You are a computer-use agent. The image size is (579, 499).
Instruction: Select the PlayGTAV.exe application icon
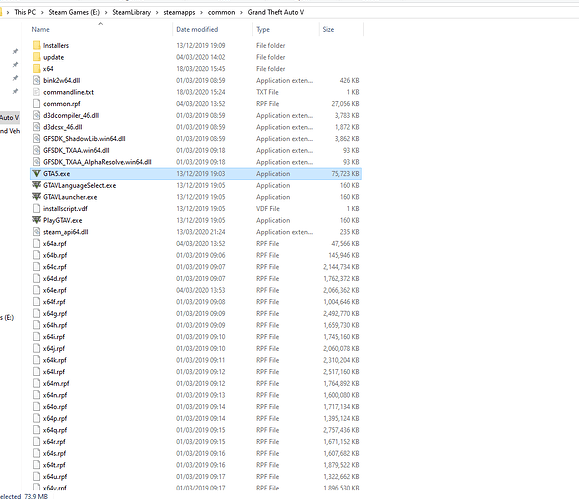coord(36,220)
